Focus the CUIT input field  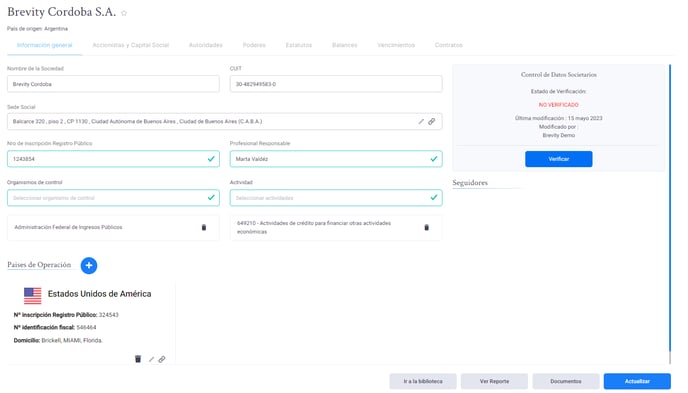(336, 84)
